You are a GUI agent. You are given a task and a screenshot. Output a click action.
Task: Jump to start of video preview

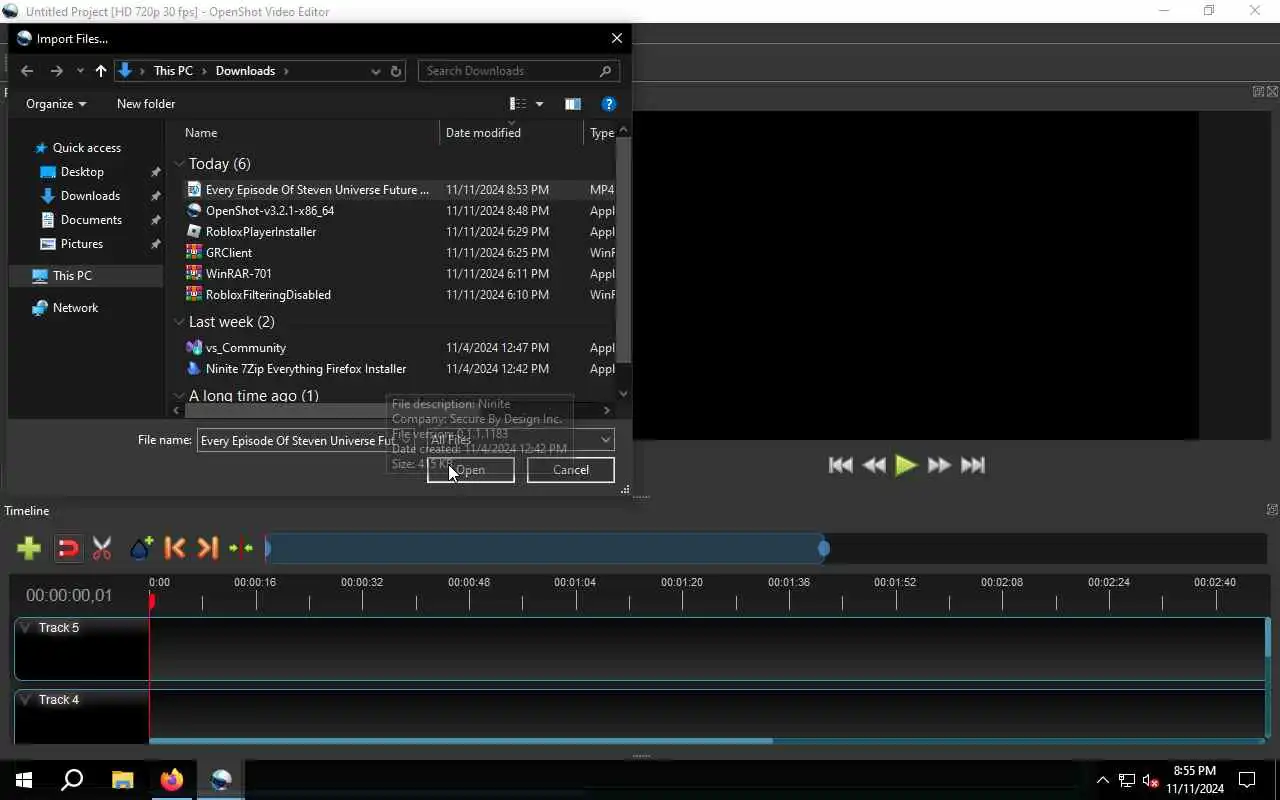click(841, 465)
